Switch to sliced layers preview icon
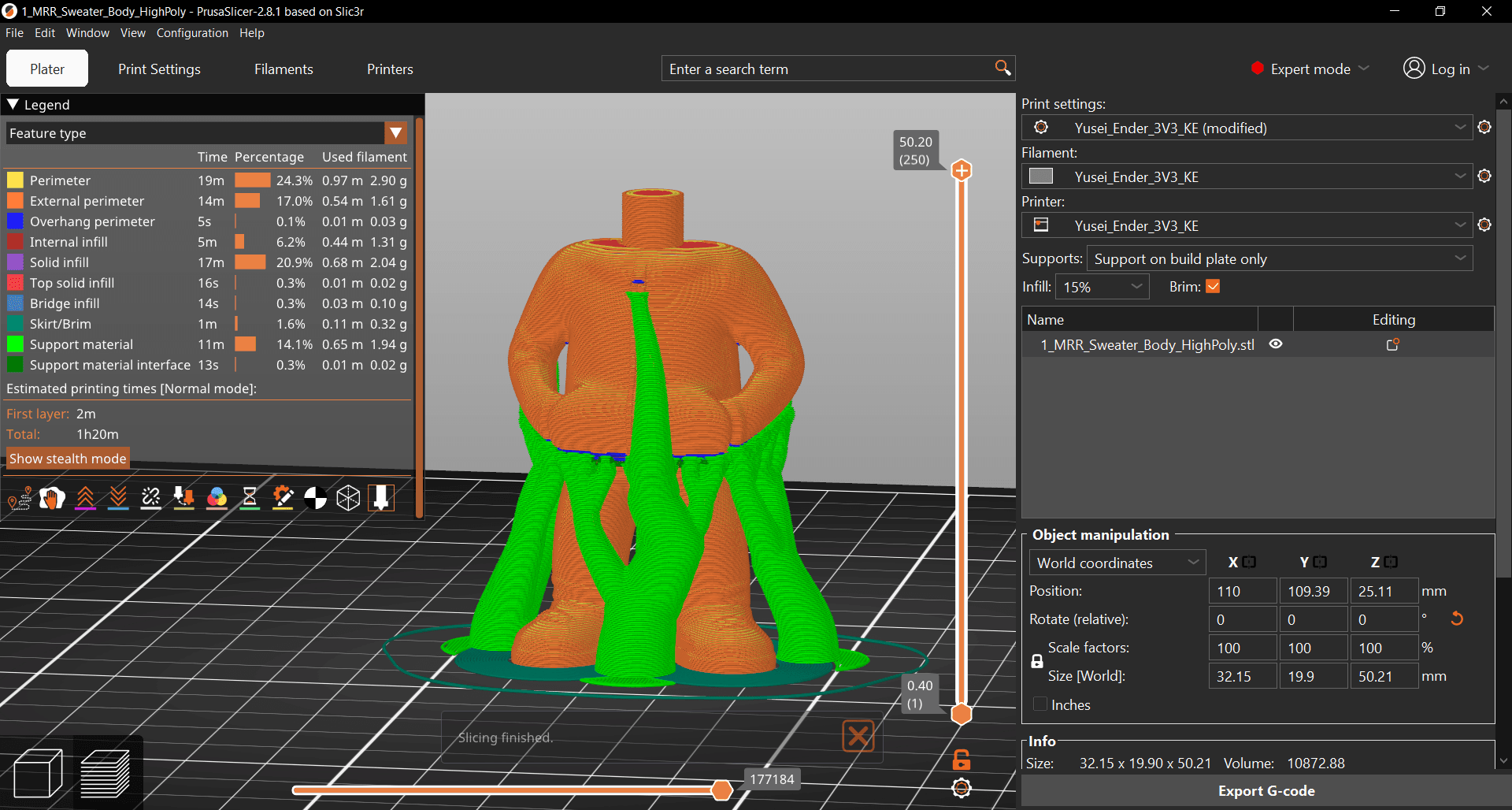Screen dimensions: 1512x810 pyautogui.click(x=106, y=773)
